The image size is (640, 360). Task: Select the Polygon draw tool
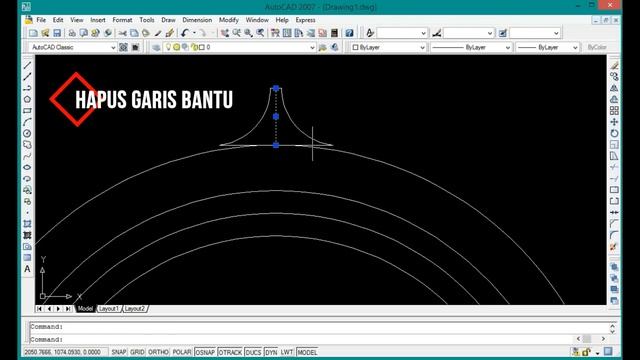(27, 99)
